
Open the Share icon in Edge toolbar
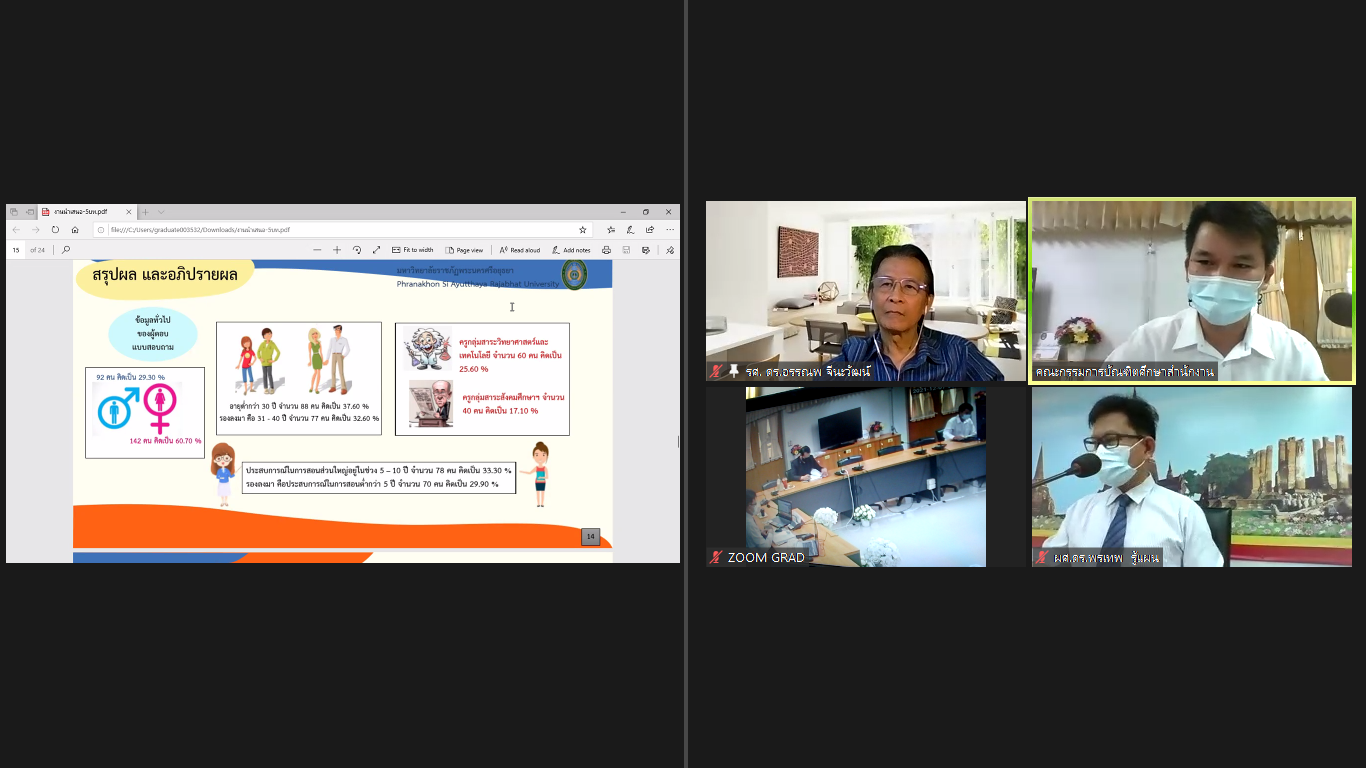click(650, 230)
